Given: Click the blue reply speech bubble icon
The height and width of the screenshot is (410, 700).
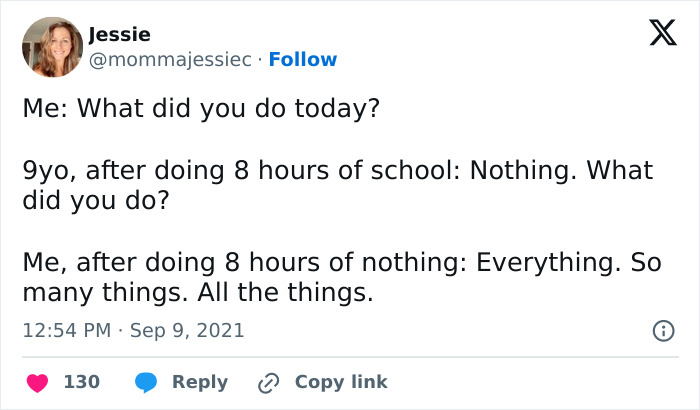Looking at the screenshot, I should 146,382.
